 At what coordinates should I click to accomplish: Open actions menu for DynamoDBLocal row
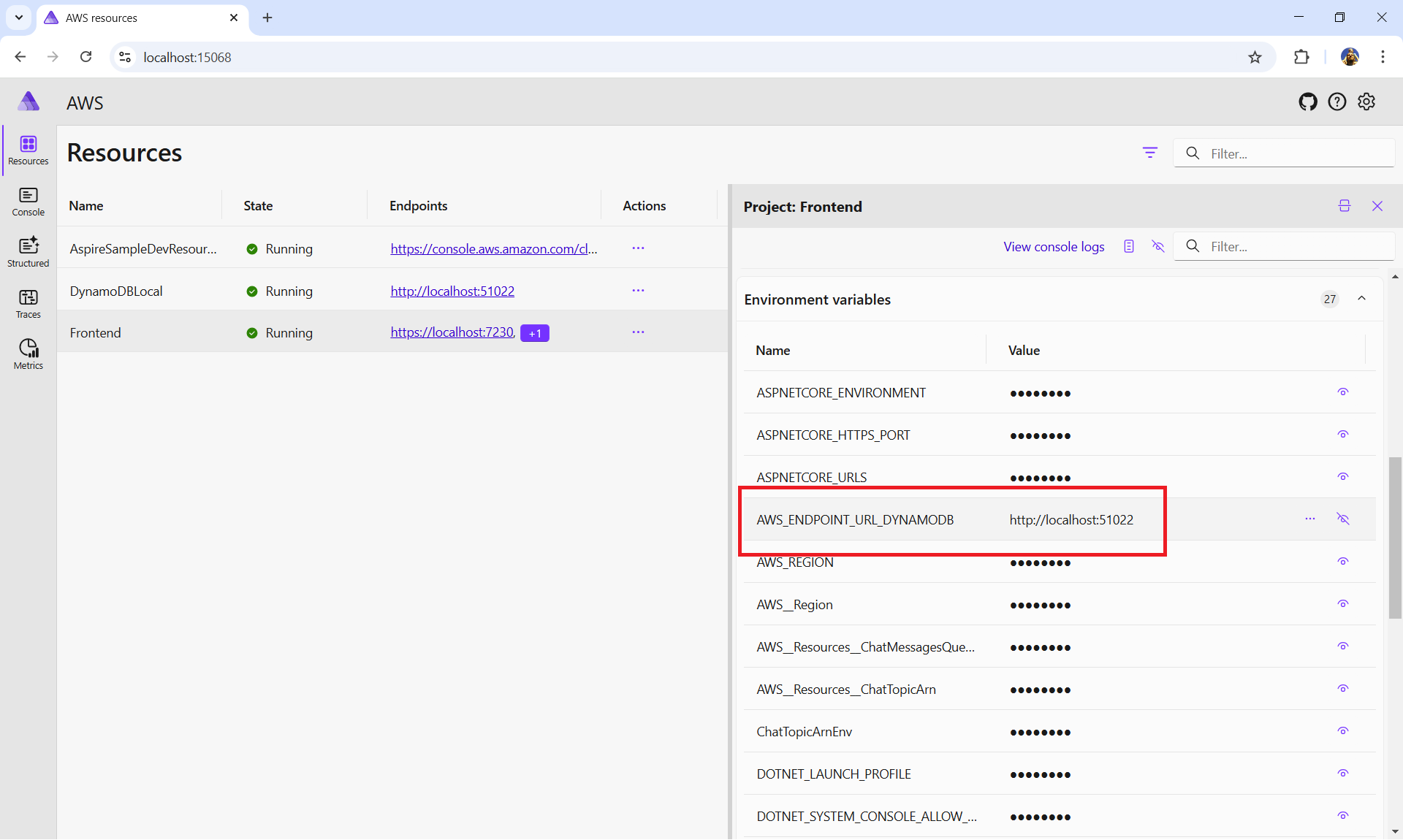(638, 291)
